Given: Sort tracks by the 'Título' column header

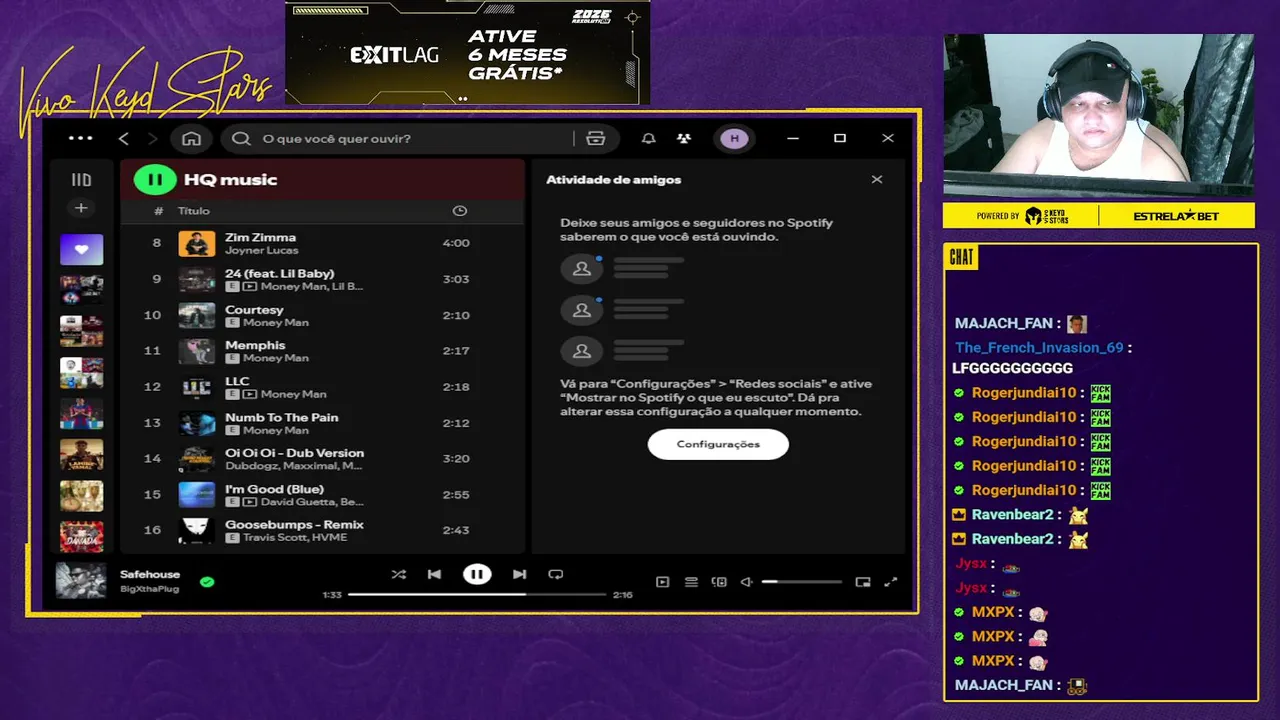Looking at the screenshot, I should (194, 211).
